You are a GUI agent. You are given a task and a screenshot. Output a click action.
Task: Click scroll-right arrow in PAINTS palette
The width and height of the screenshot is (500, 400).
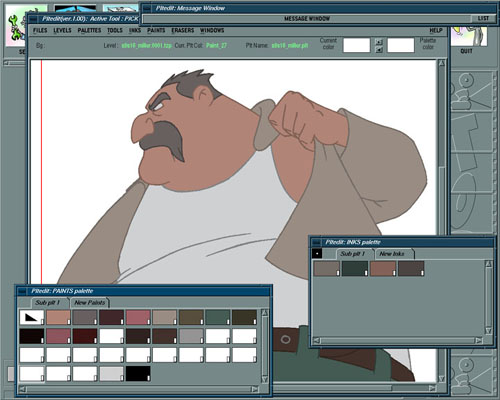tap(255, 389)
